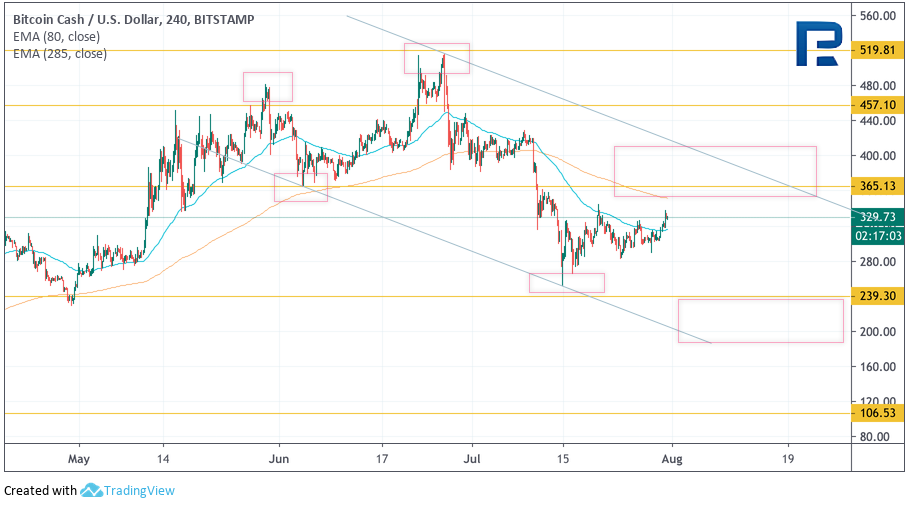Select the lower-right pink rectangle below 239.30
Image resolution: width=909 pixels, height=508 pixels.
(760, 320)
